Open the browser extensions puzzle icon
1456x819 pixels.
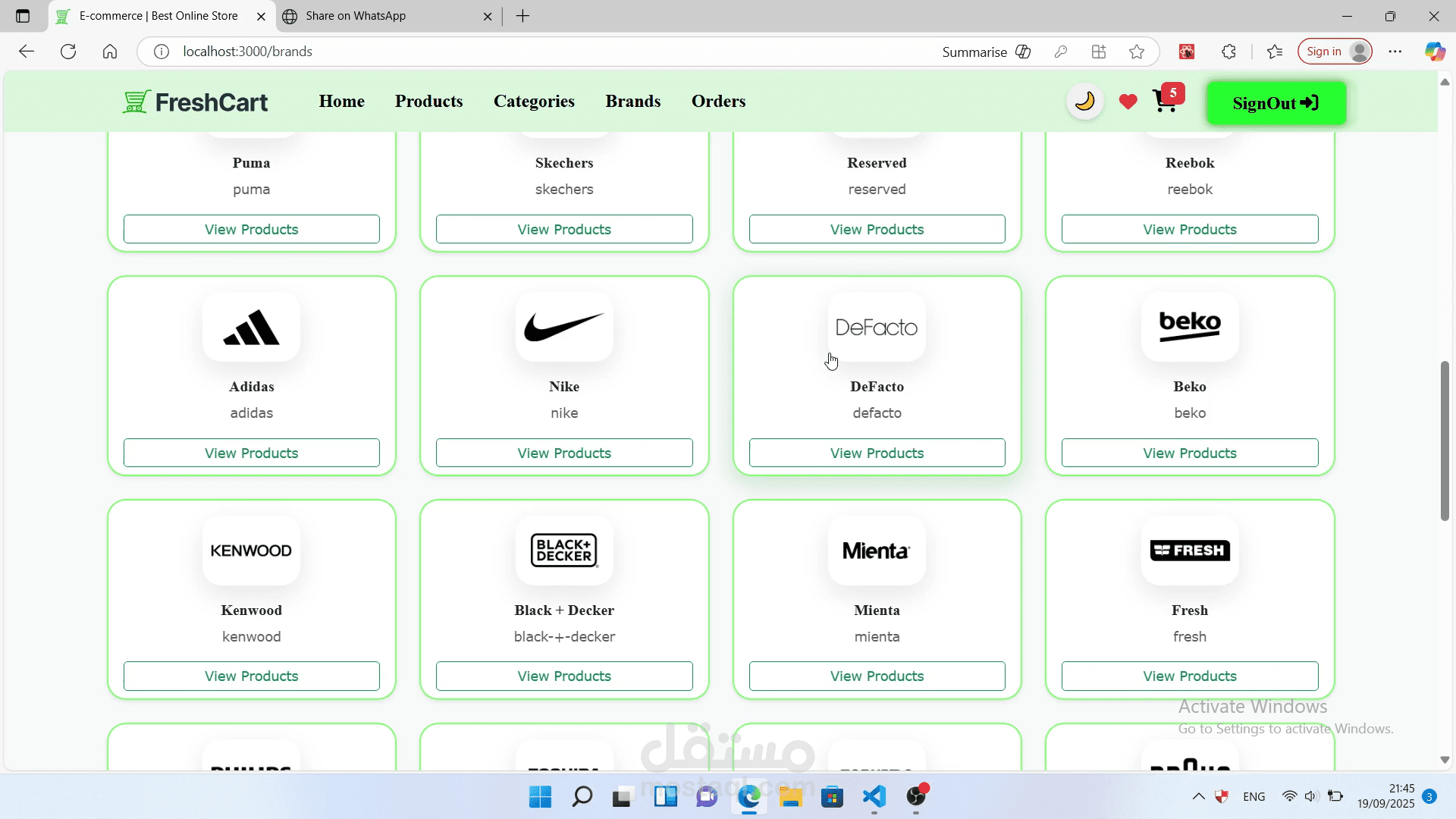(1228, 52)
